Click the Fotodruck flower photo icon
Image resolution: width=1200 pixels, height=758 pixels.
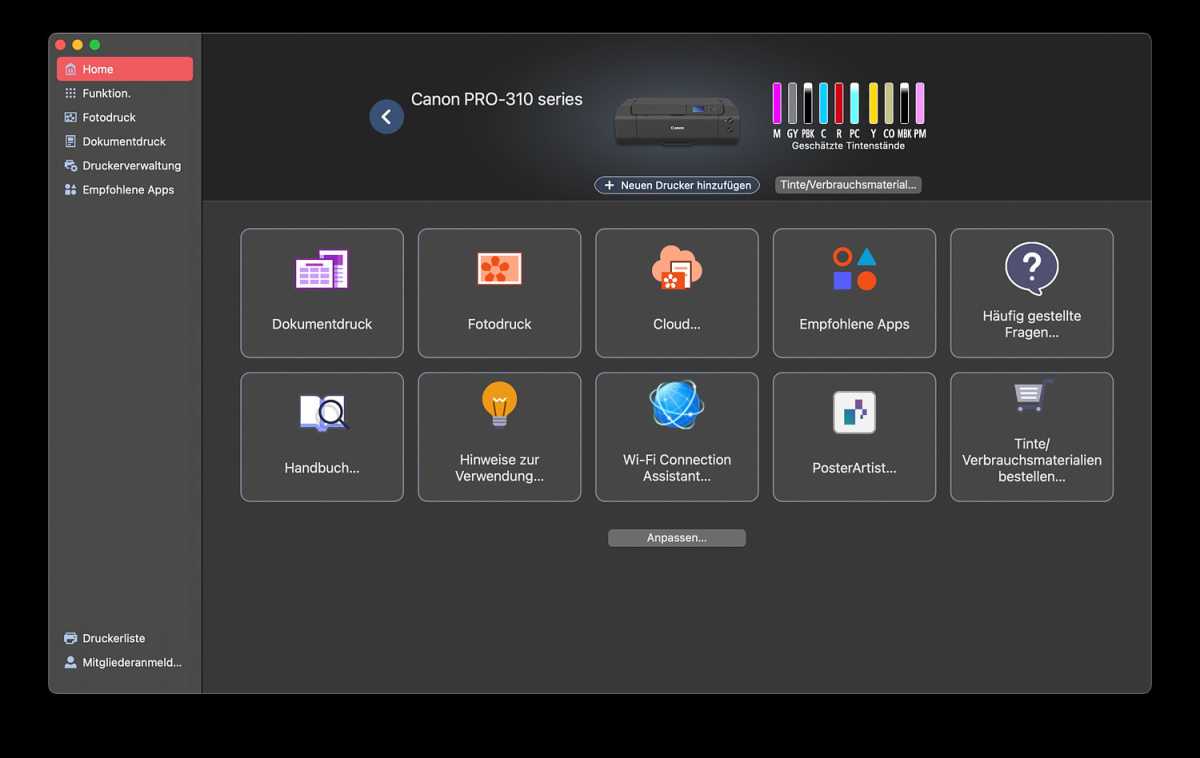[499, 268]
